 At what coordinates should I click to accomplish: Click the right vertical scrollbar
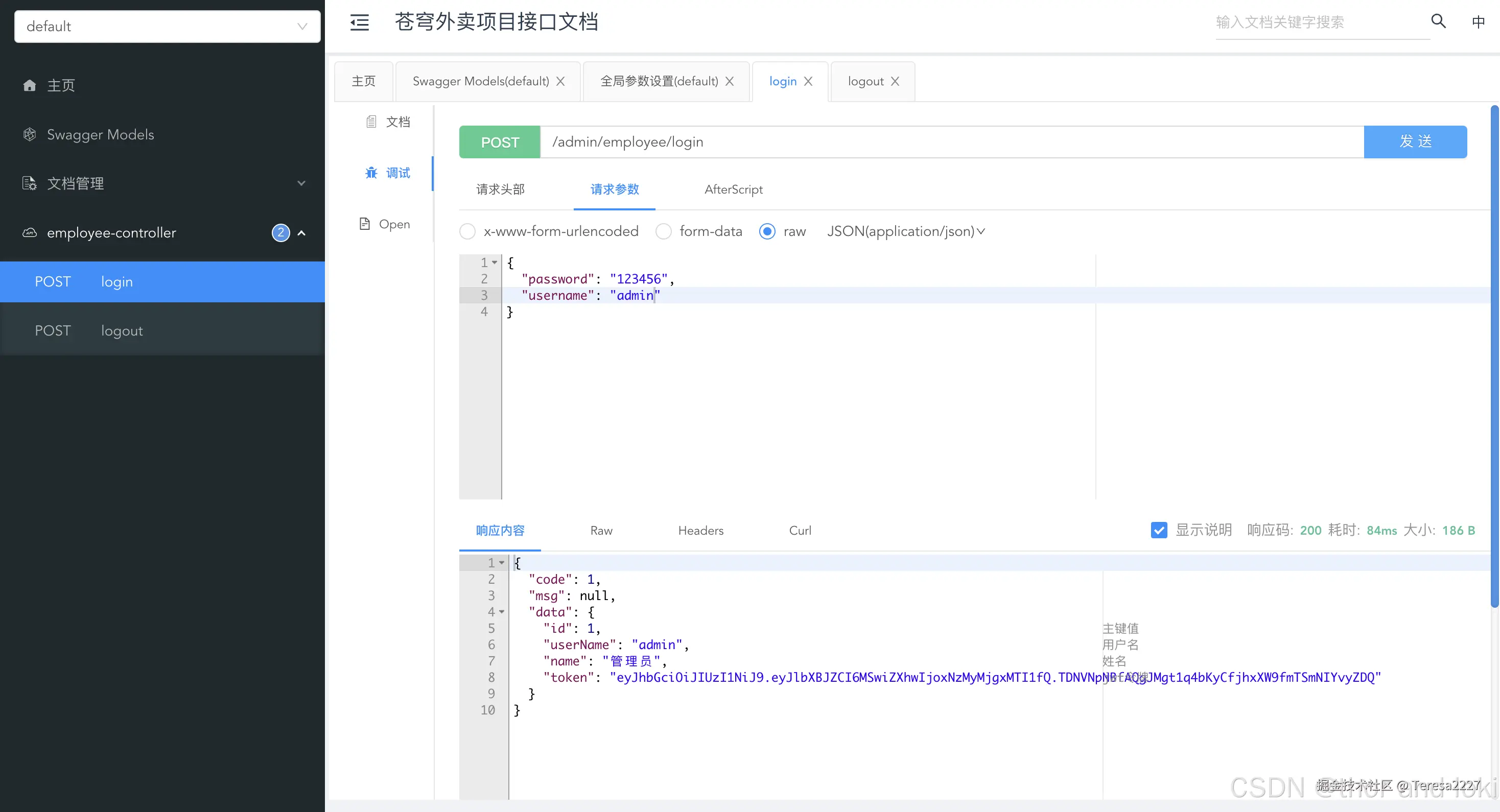click(1494, 355)
